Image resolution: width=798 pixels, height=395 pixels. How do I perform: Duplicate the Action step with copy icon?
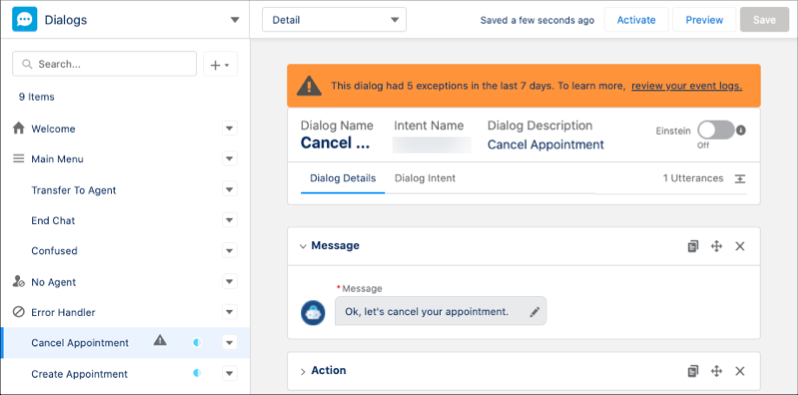pos(693,371)
